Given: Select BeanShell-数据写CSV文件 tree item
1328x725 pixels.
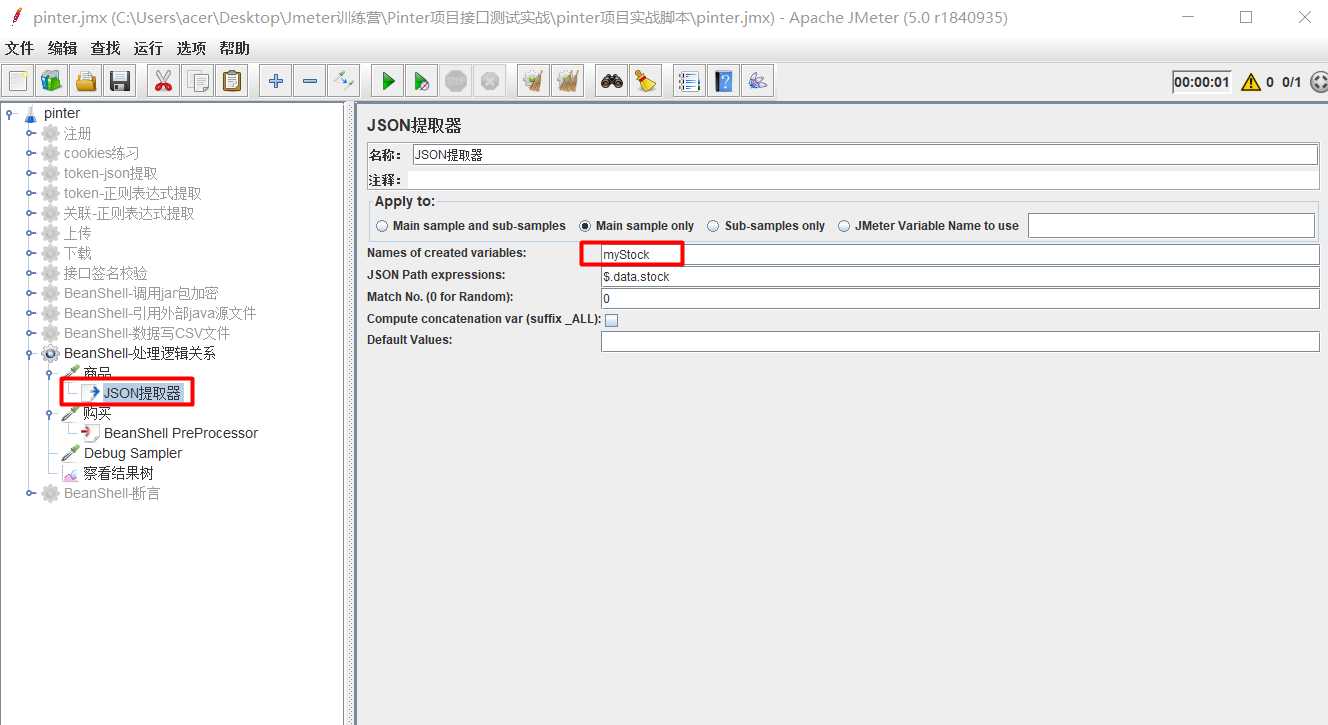Looking at the screenshot, I should point(147,333).
